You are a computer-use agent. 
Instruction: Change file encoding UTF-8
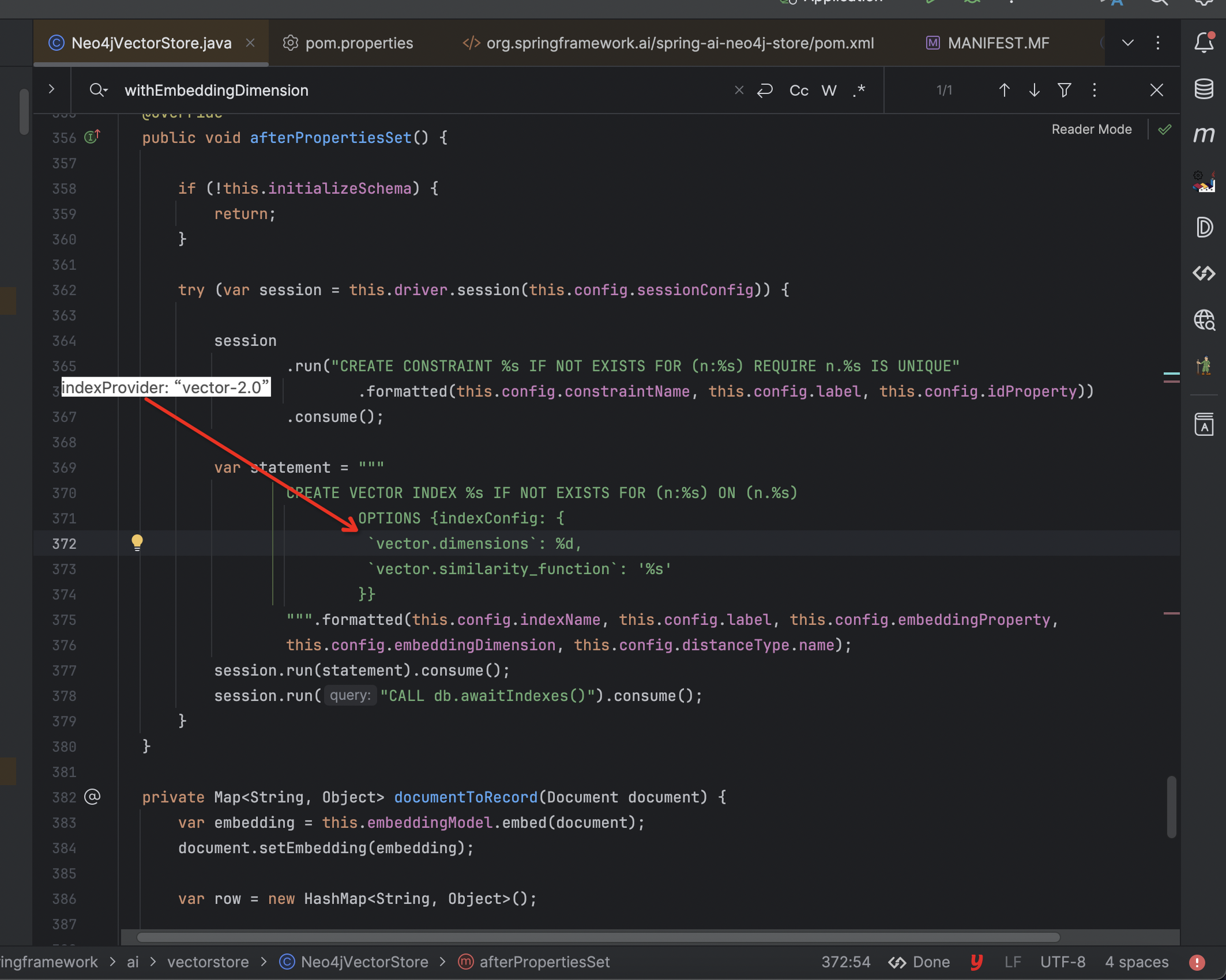coord(1063,962)
